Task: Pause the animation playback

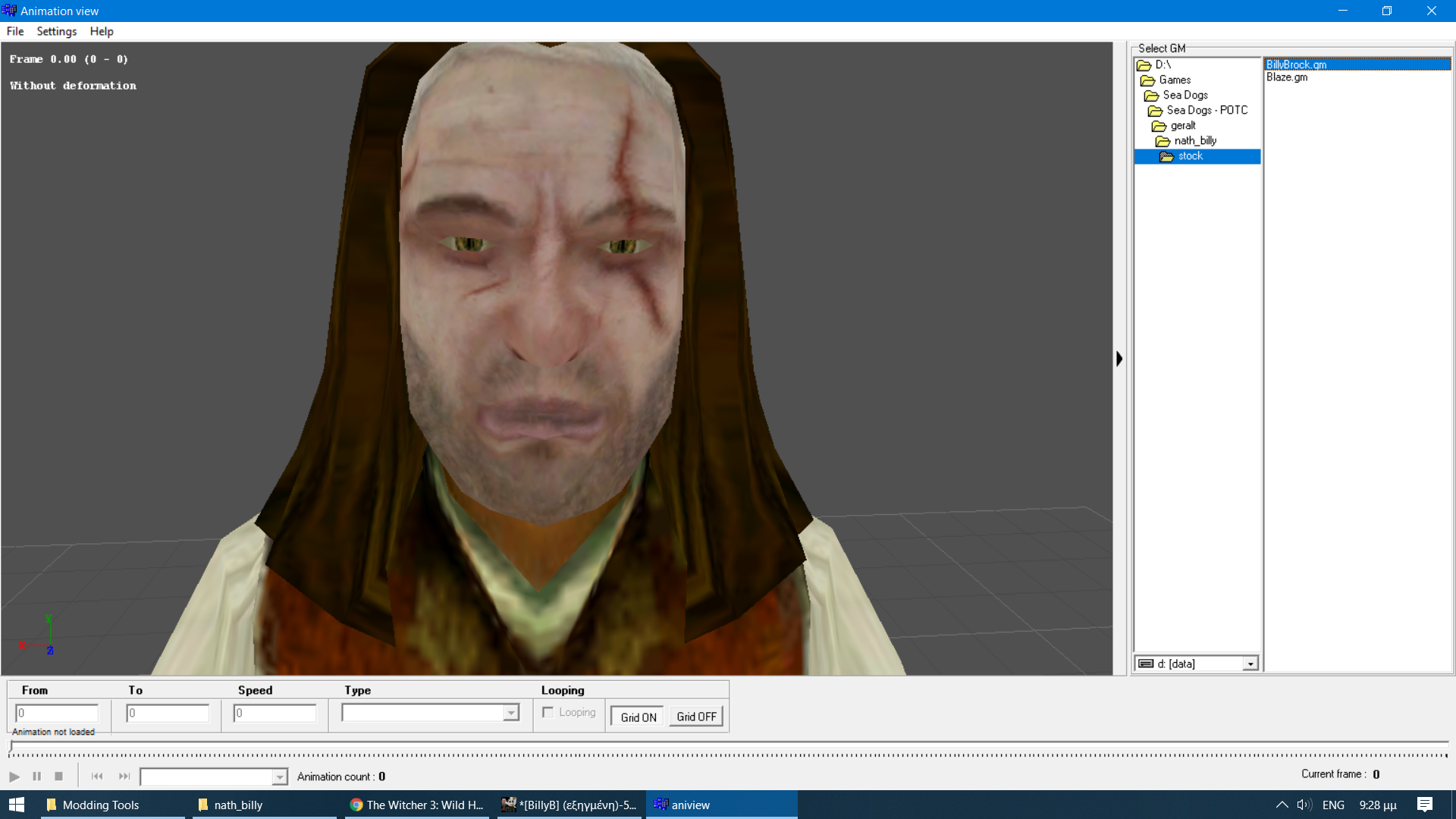Action: (36, 777)
